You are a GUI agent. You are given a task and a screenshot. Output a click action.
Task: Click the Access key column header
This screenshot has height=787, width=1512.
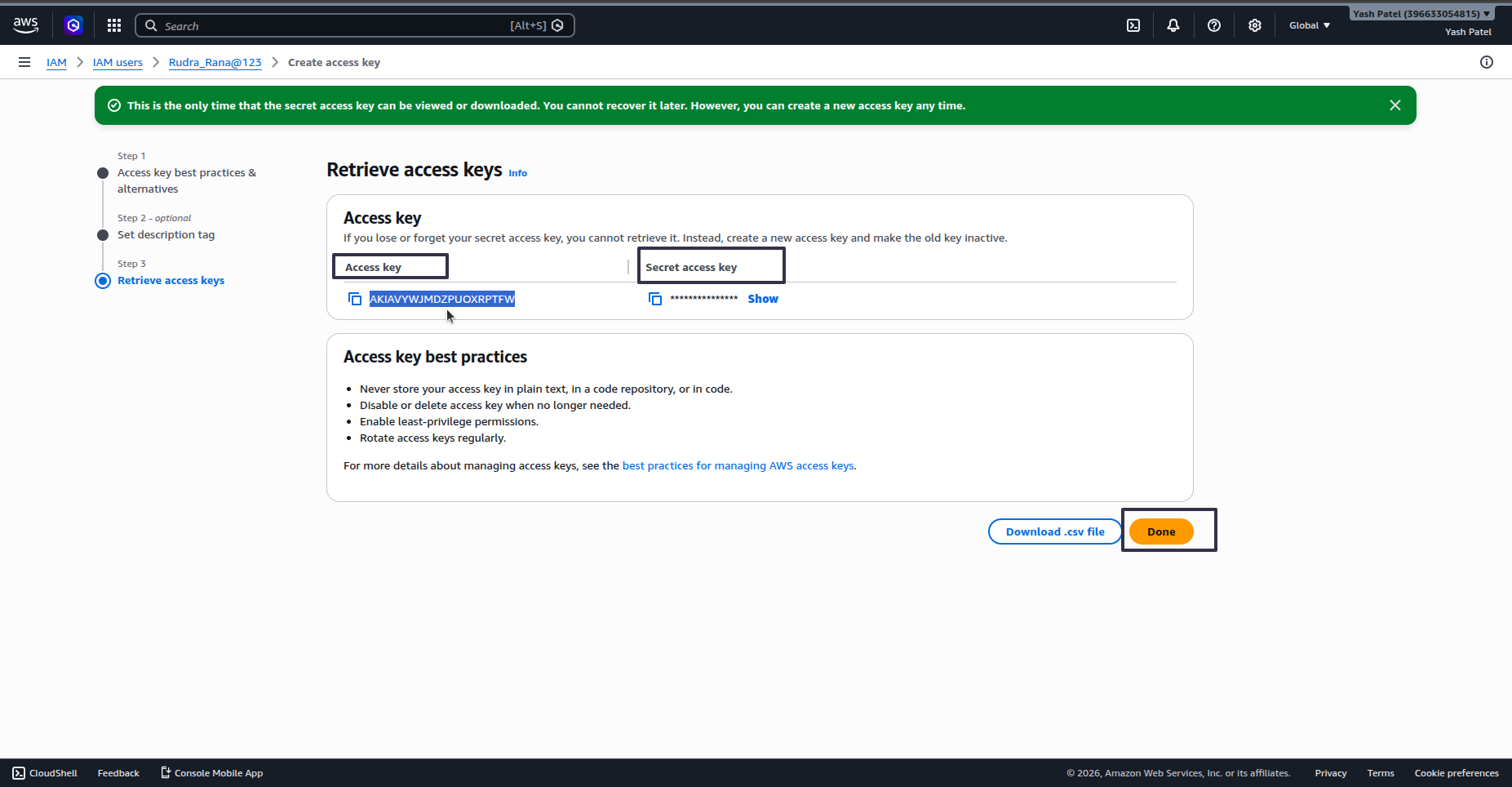pos(373,267)
